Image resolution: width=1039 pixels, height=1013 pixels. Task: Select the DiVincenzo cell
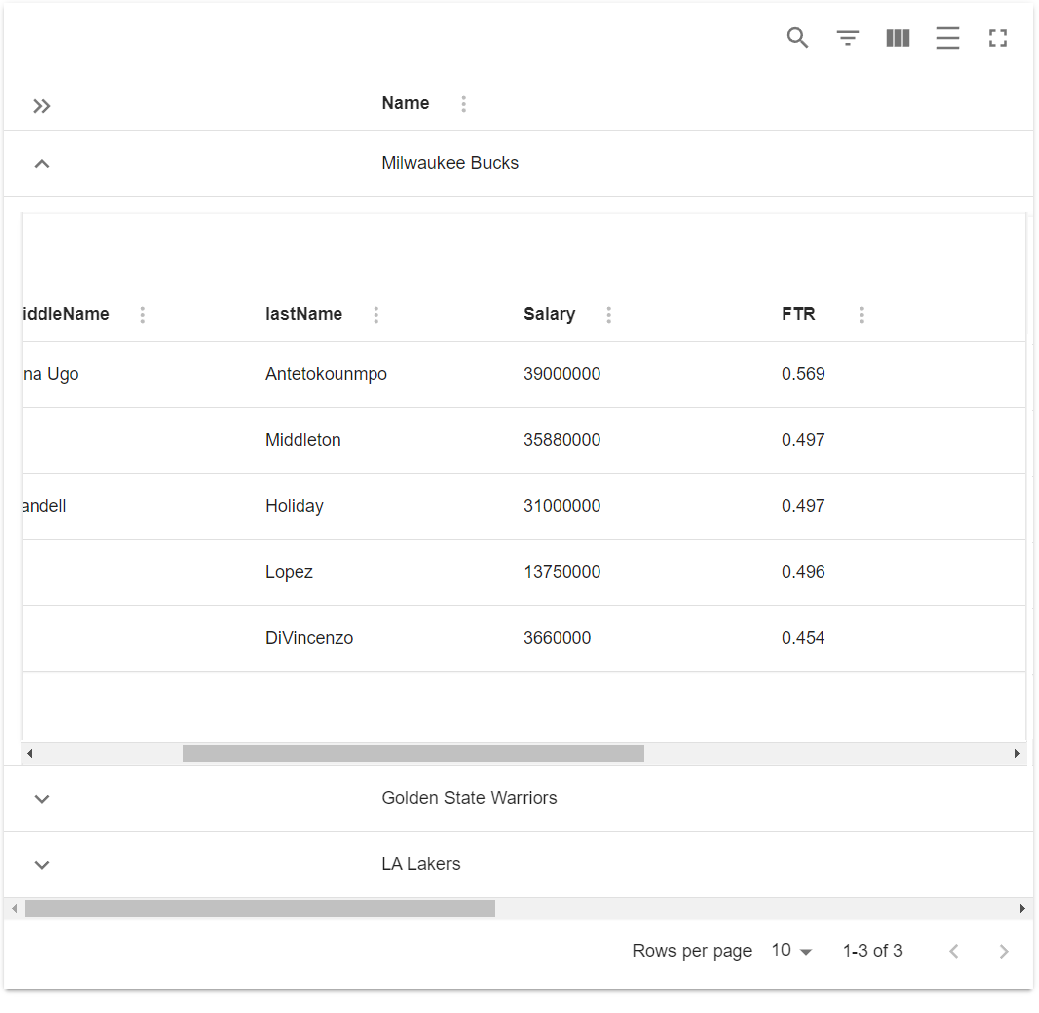point(309,638)
